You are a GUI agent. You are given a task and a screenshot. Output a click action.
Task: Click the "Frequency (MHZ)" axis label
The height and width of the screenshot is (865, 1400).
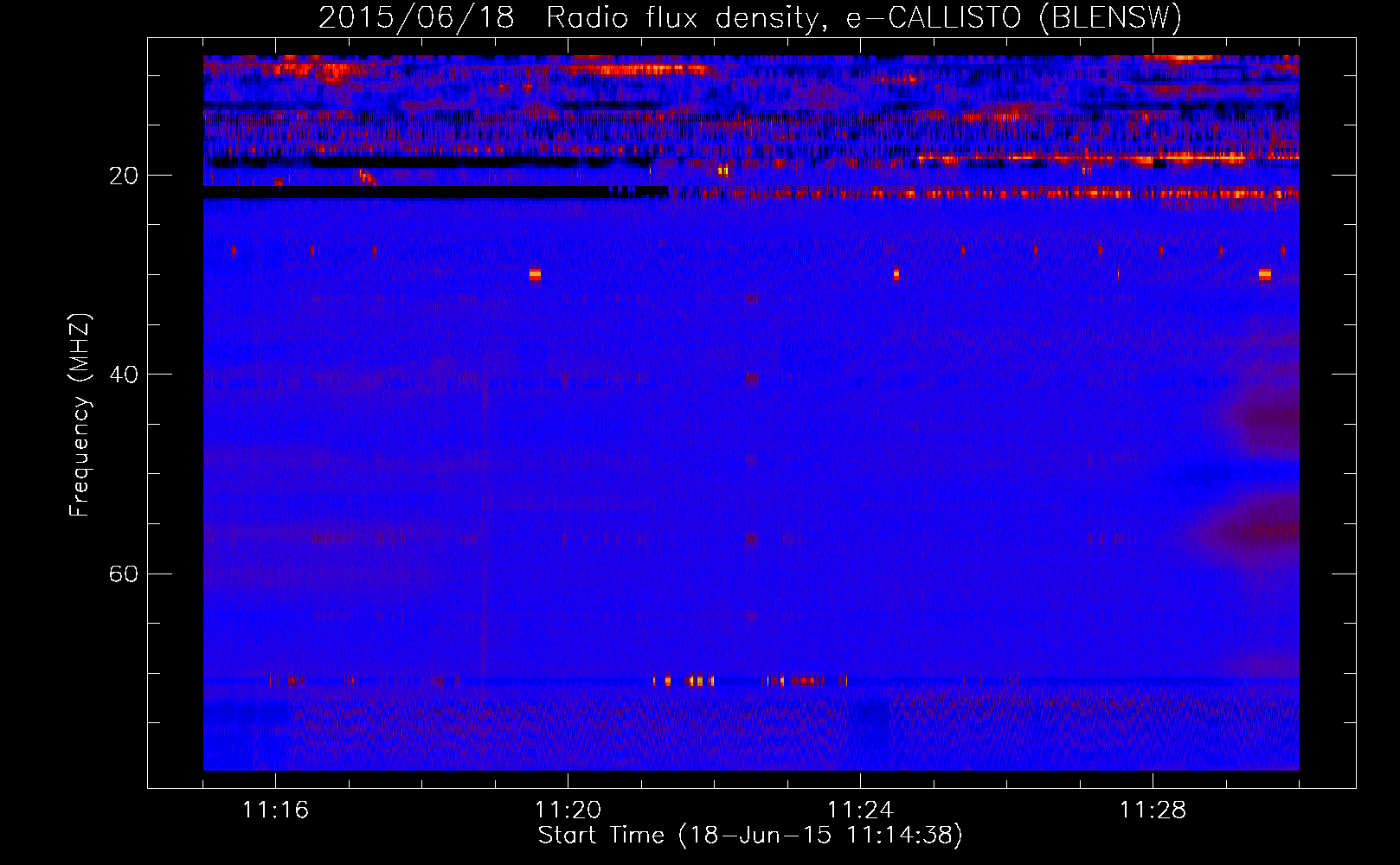[x=80, y=415]
